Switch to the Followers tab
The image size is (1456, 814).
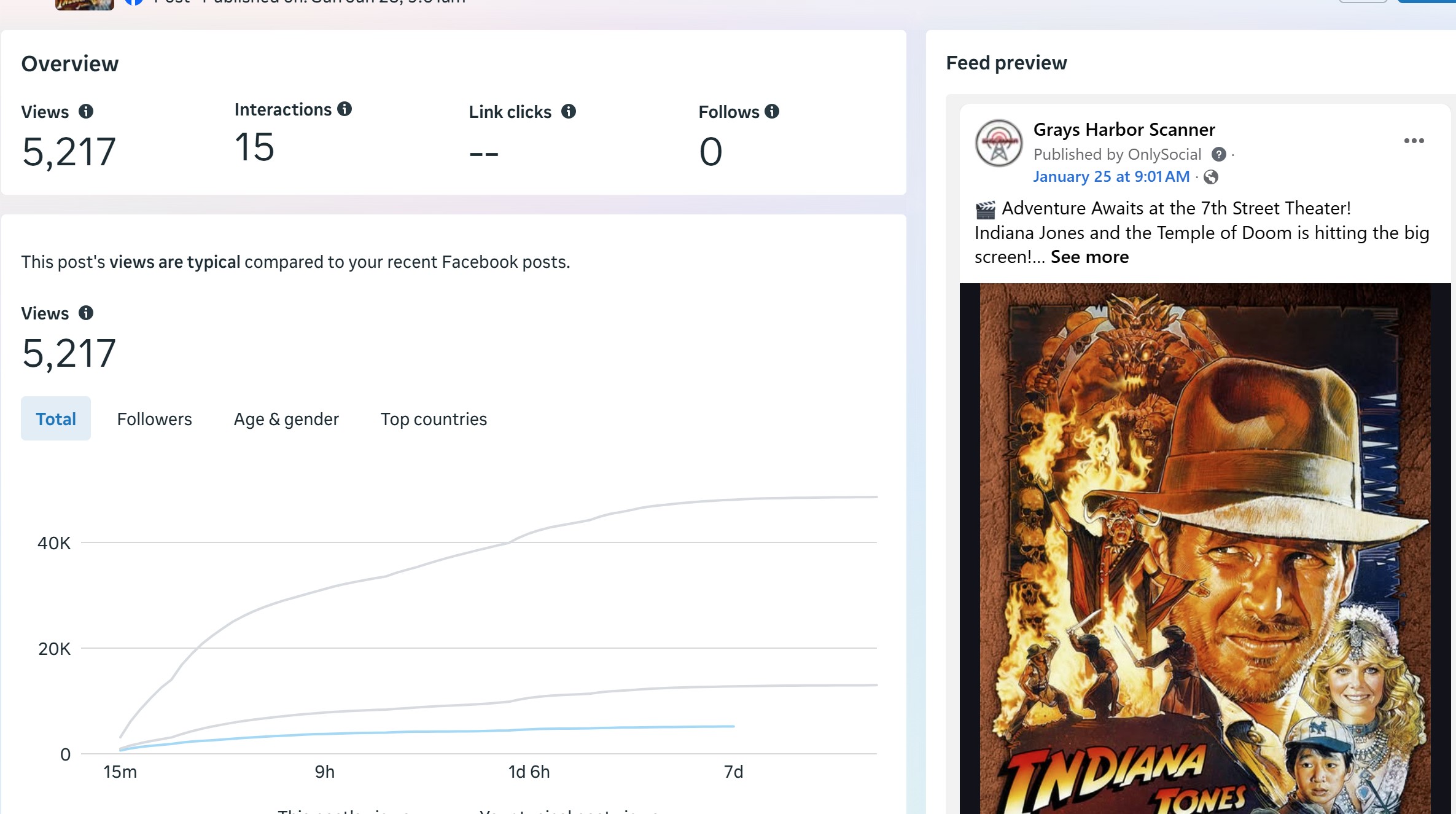pyautogui.click(x=154, y=419)
